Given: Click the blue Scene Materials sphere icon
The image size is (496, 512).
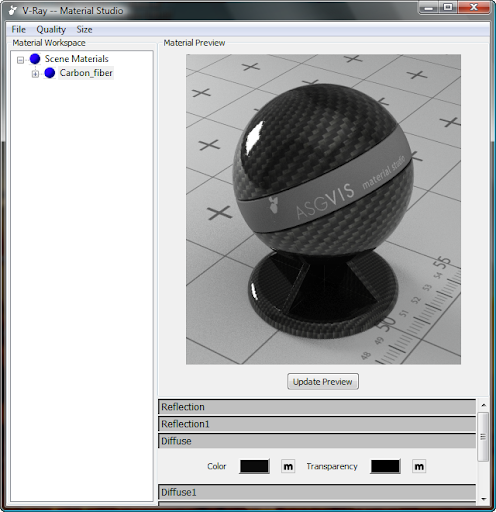Looking at the screenshot, I should 35,59.
